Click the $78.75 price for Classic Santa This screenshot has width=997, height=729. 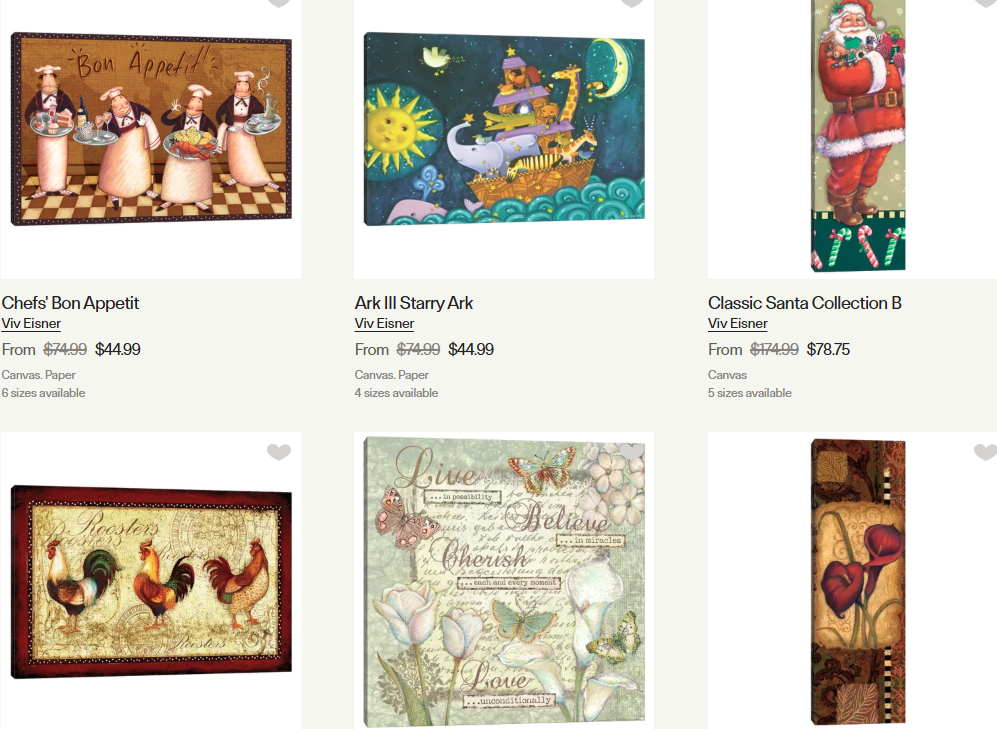click(x=828, y=350)
